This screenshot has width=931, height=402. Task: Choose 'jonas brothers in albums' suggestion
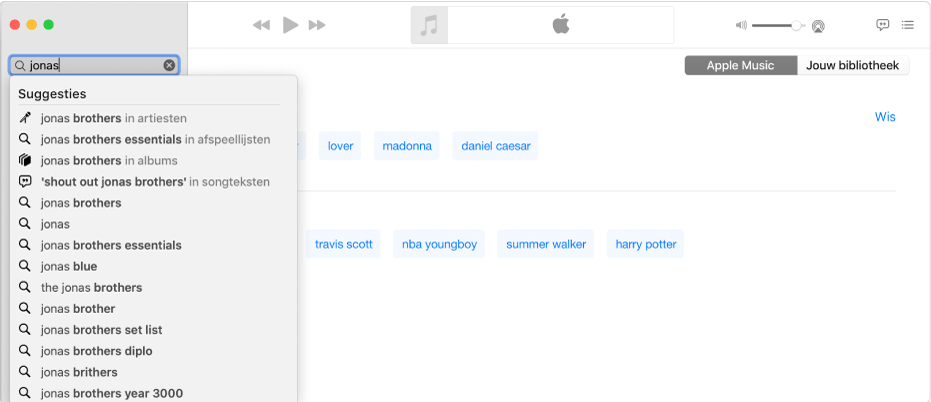pos(109,160)
